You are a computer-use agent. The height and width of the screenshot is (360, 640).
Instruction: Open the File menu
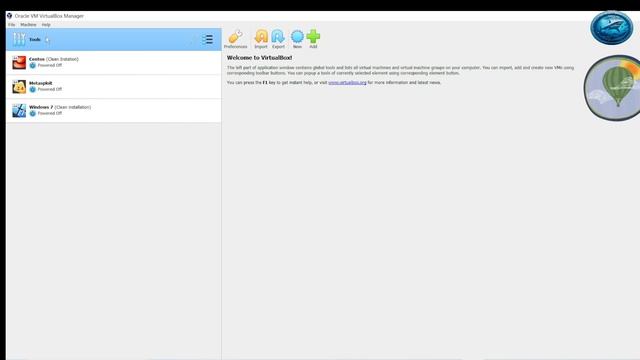[x=11, y=25]
